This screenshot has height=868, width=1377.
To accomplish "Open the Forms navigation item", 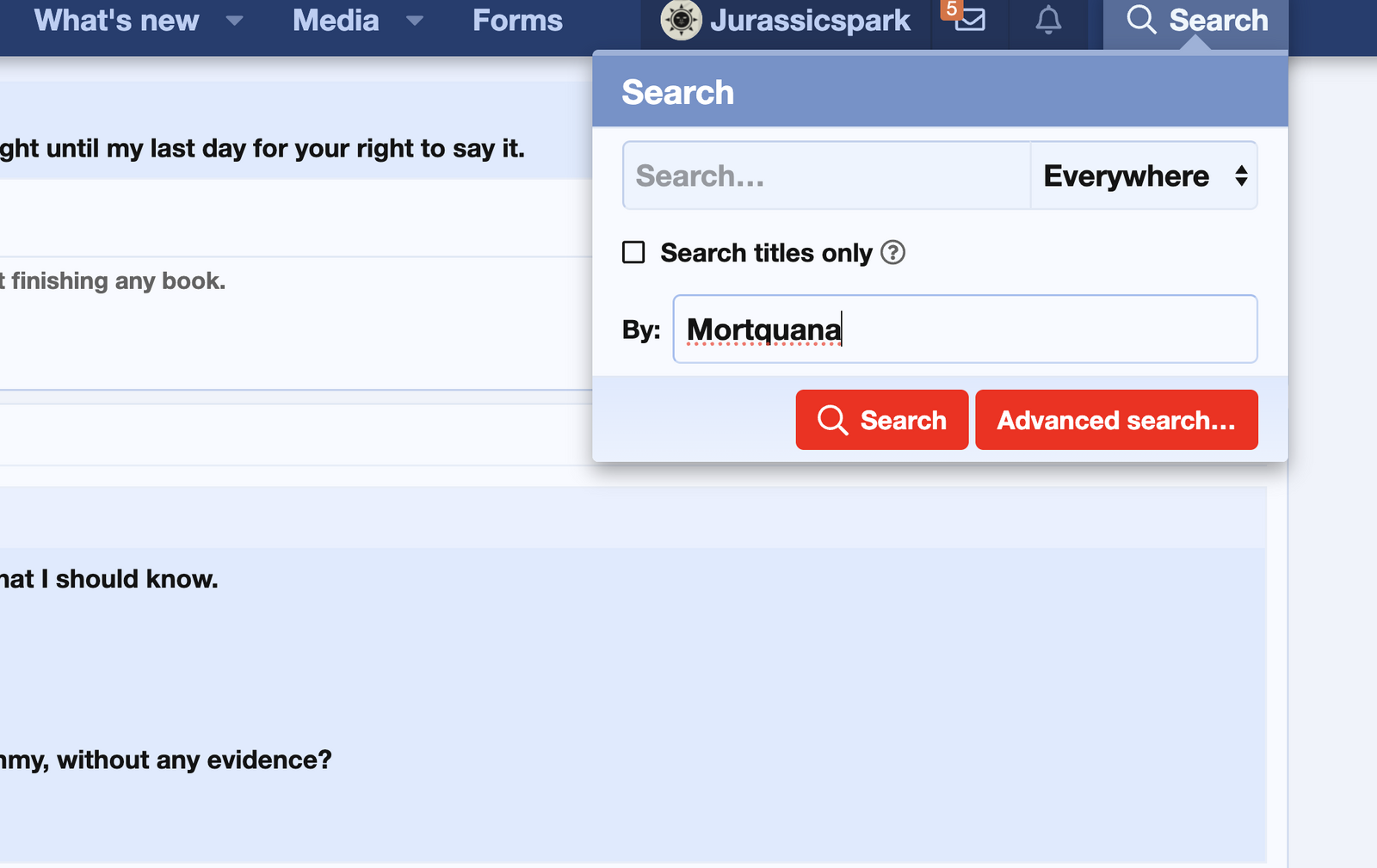I will tap(517, 21).
